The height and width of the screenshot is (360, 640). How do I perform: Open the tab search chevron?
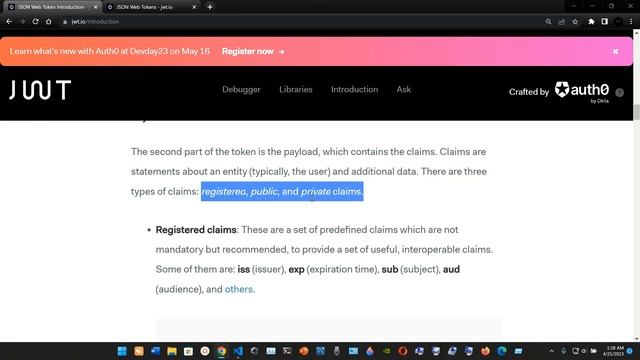pyautogui.click(x=573, y=6)
